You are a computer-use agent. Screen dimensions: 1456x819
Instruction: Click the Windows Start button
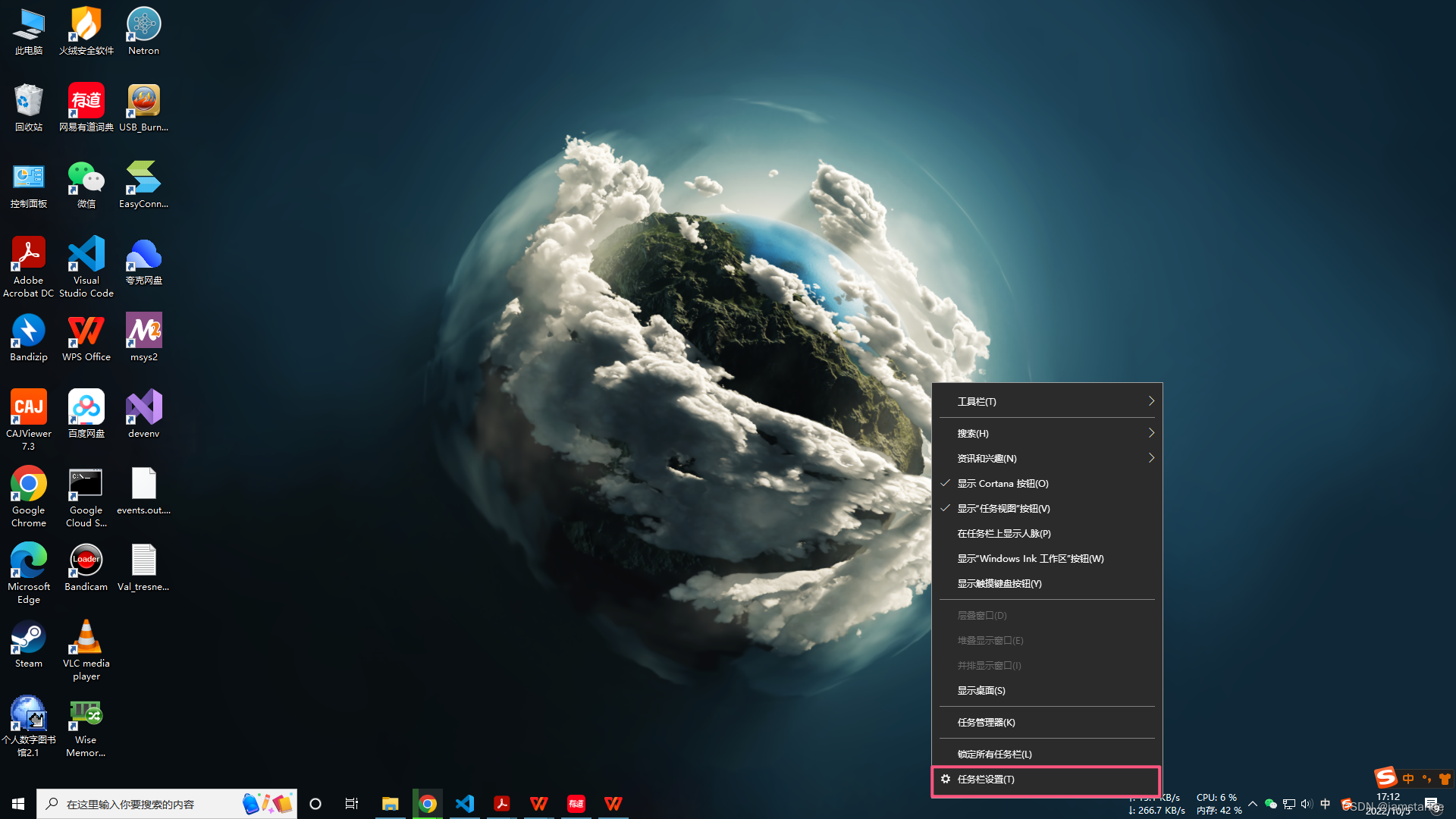(x=18, y=804)
